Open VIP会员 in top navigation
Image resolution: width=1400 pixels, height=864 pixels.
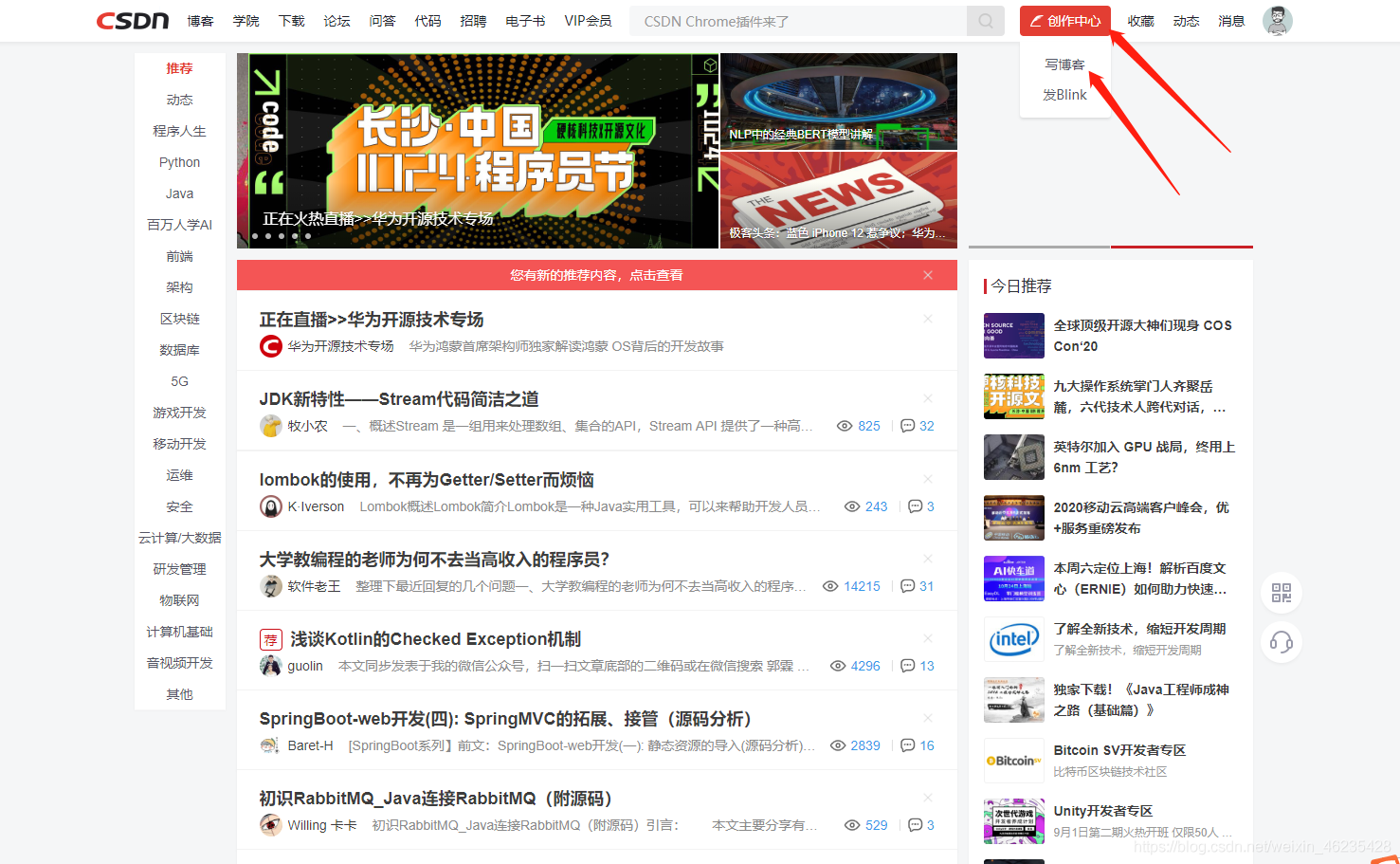click(588, 21)
